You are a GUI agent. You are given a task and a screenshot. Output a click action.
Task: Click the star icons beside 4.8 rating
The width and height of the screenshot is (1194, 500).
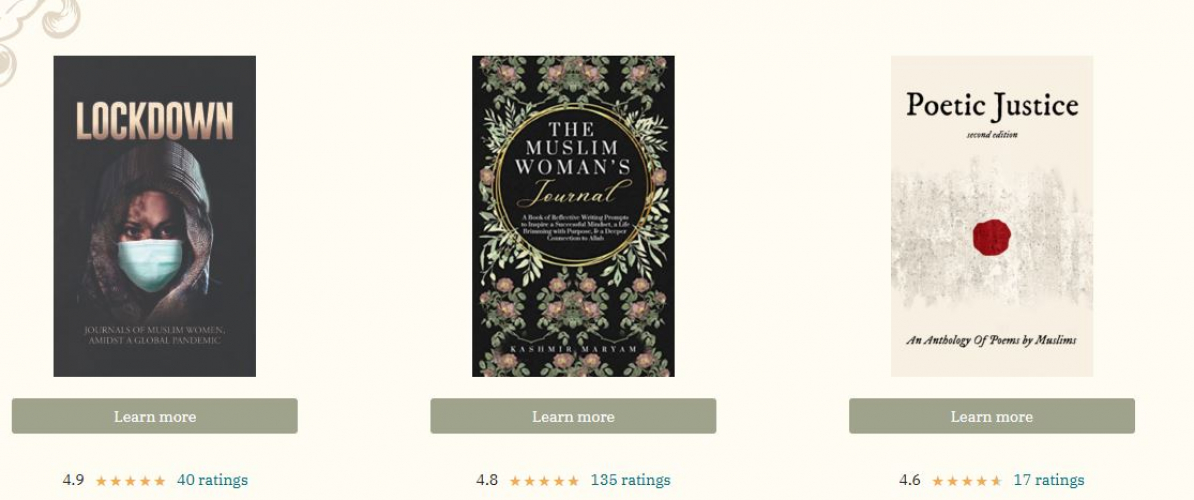point(544,481)
